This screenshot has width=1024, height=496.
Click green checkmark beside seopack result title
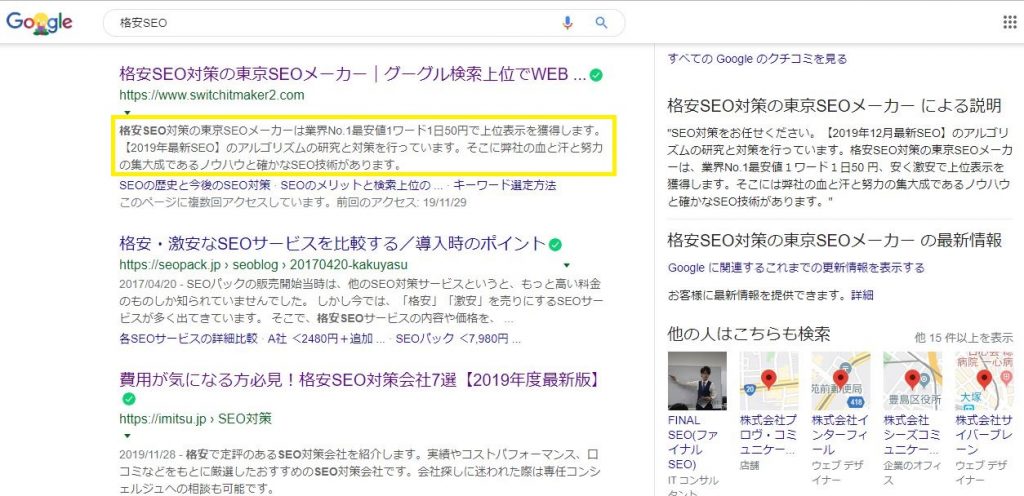point(555,245)
